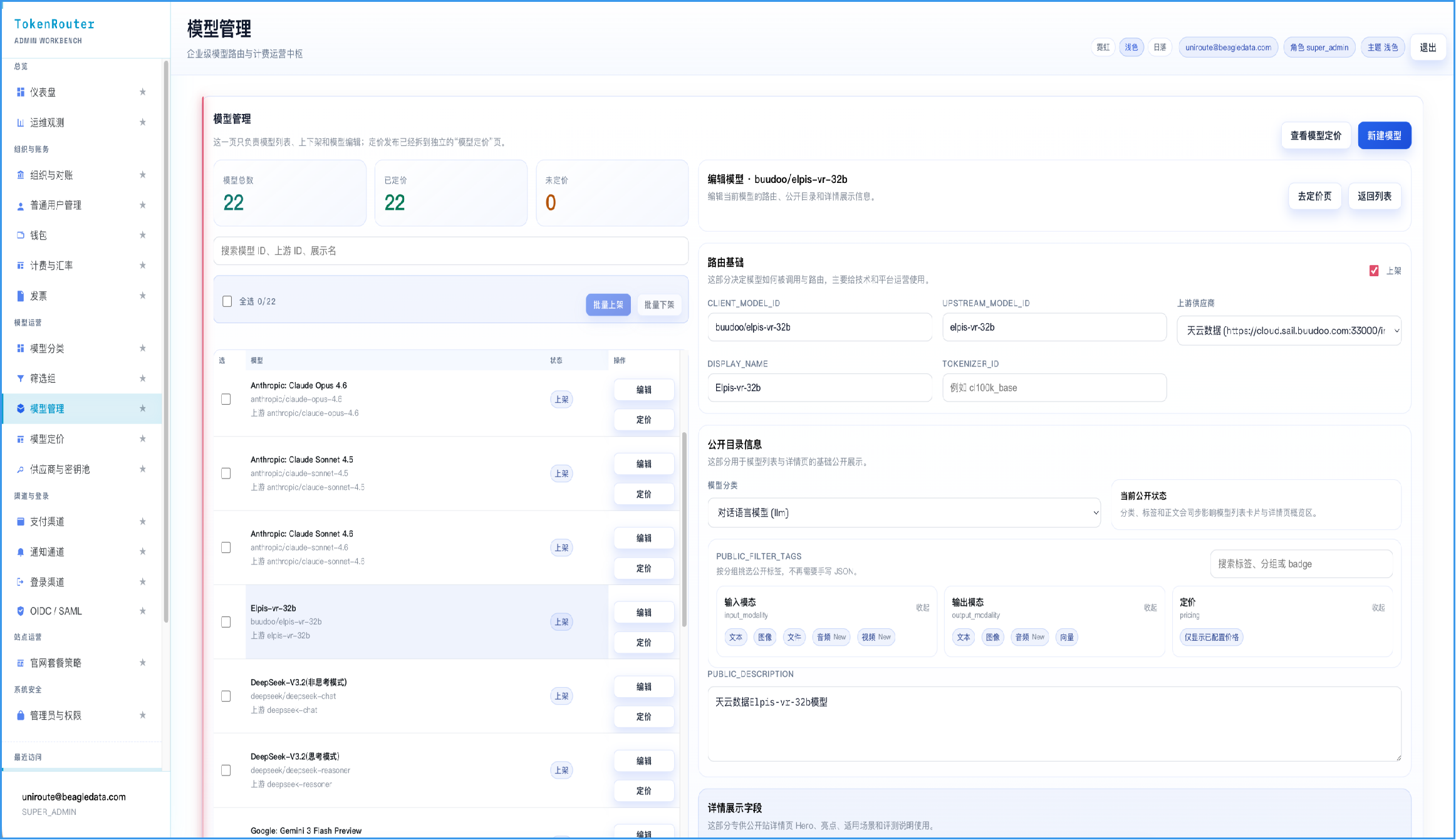
Task: Click the key icon for 供应商与密钥池
Action: (21, 469)
